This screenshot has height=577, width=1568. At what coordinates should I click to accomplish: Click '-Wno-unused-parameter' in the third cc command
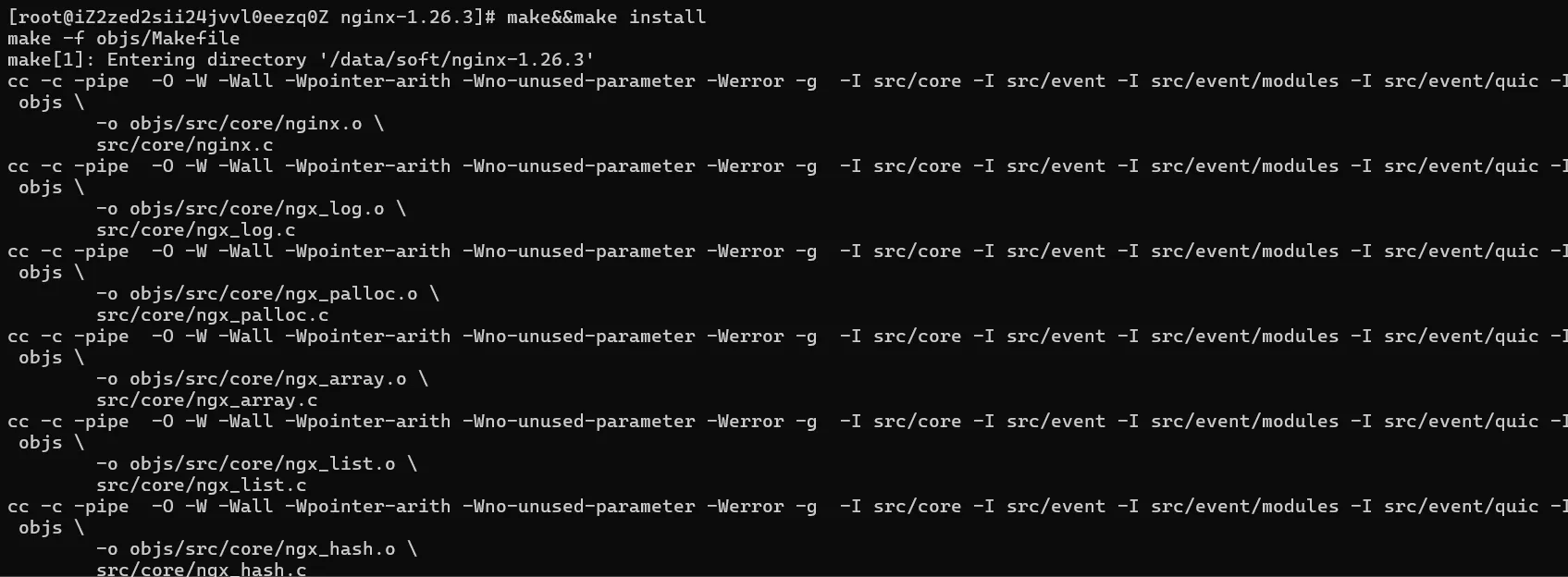point(579,251)
